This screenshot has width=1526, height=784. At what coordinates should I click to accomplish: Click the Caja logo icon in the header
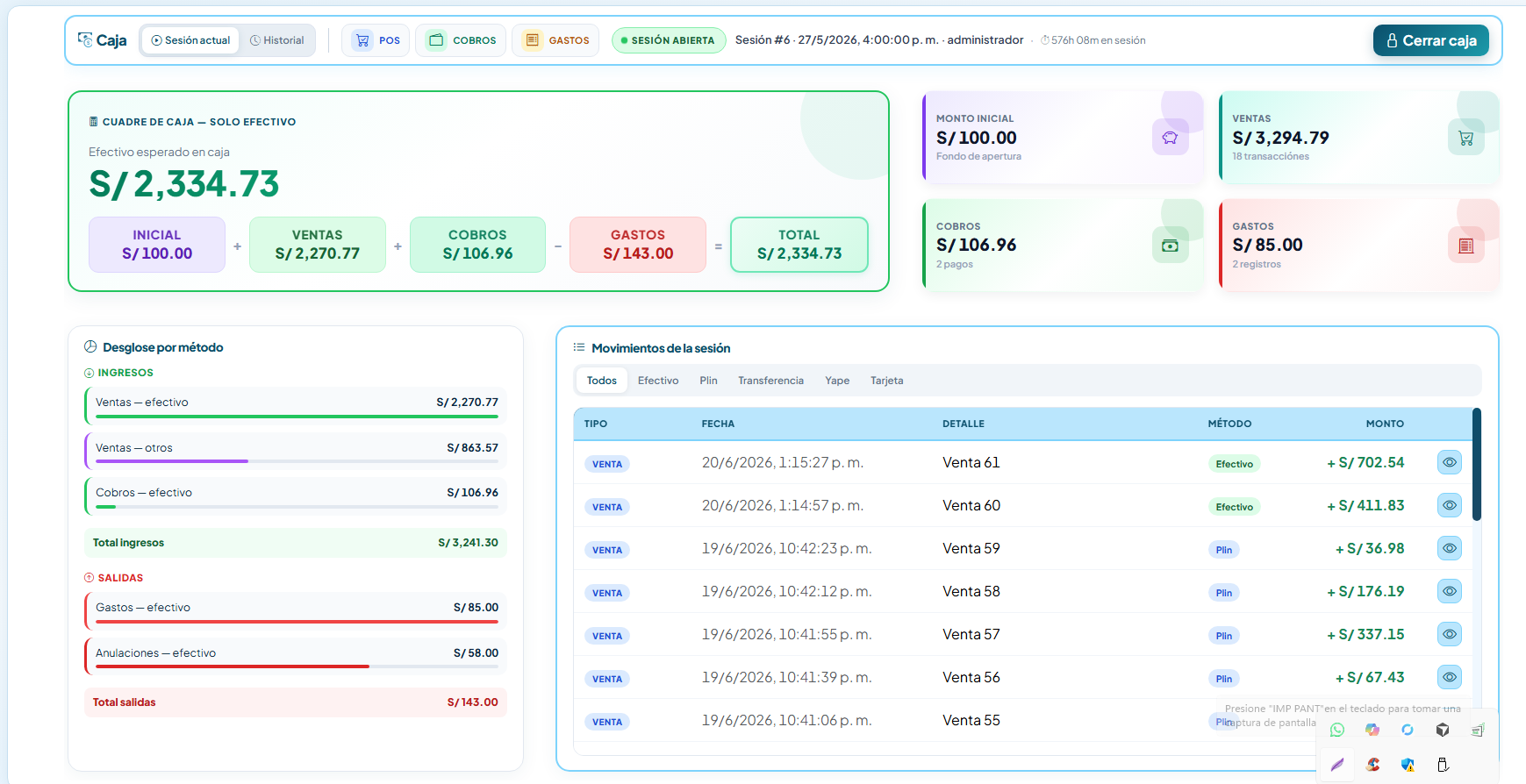tap(85, 39)
